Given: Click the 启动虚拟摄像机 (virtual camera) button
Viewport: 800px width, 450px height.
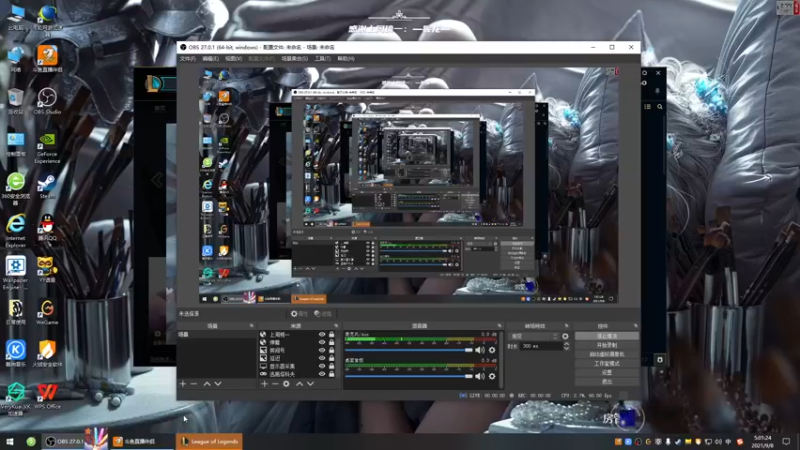Looking at the screenshot, I should tap(607, 354).
